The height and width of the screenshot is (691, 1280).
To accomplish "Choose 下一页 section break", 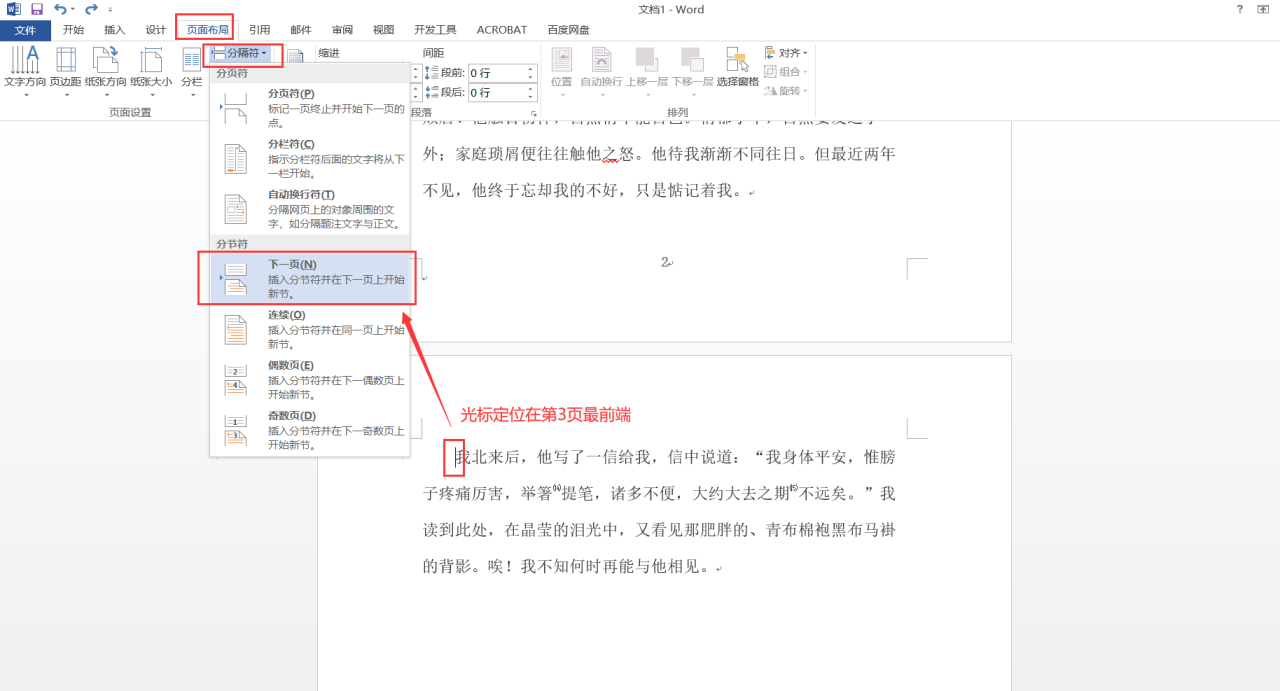I will (310, 278).
